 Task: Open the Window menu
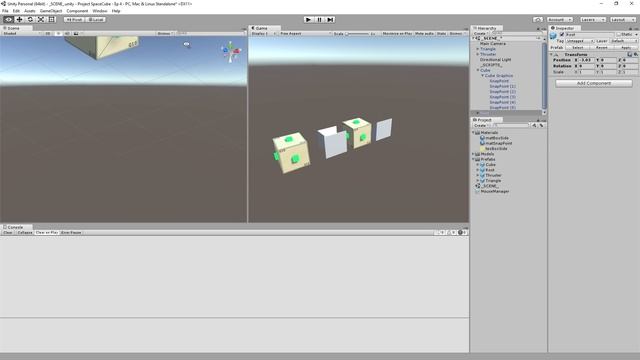click(x=100, y=11)
